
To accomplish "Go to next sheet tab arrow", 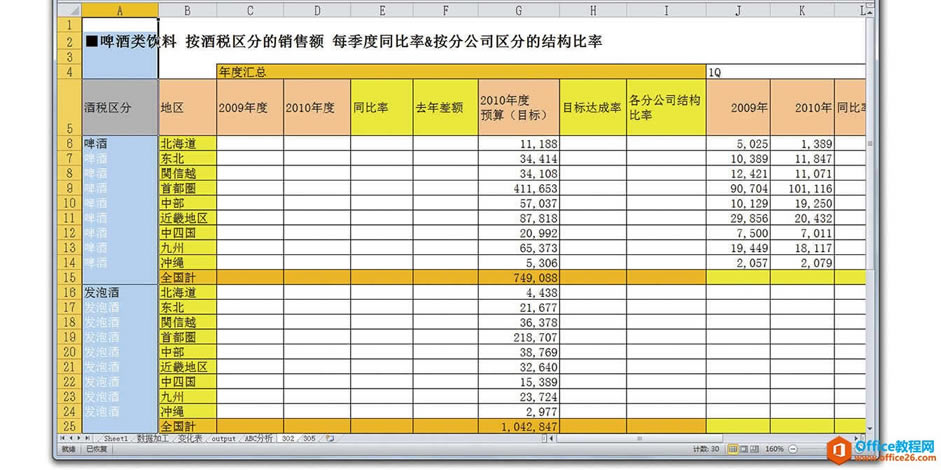I will point(79,438).
